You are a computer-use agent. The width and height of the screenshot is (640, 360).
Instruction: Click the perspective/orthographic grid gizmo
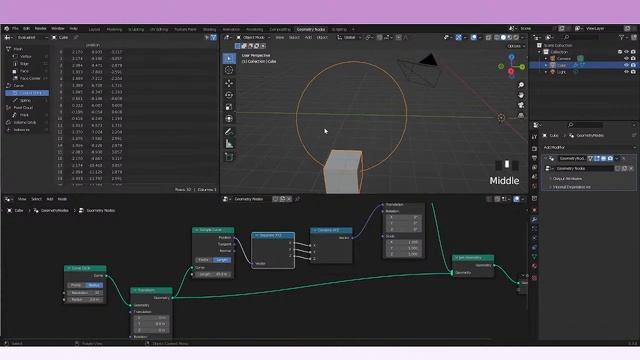tap(521, 116)
